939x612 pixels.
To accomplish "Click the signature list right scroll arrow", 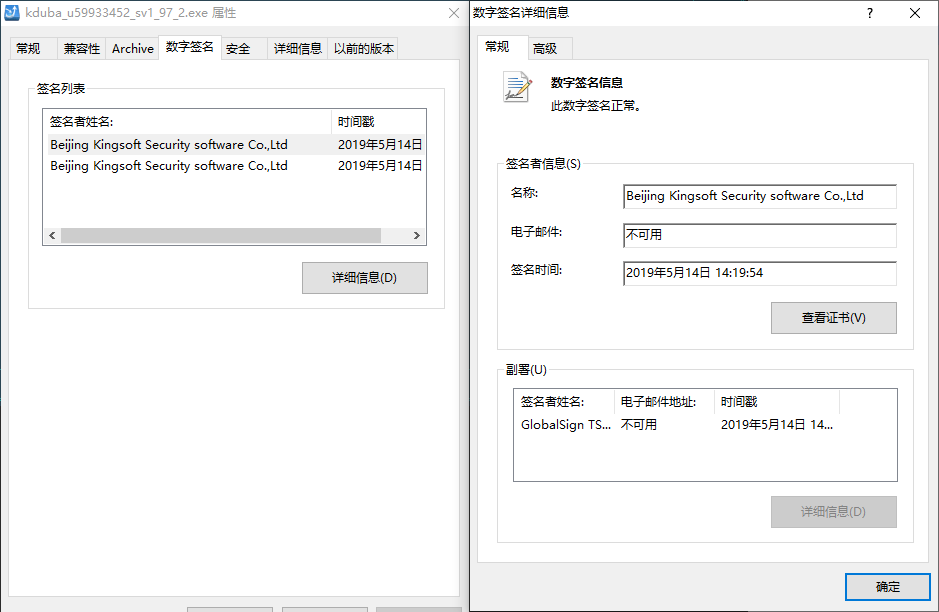I will point(419,236).
